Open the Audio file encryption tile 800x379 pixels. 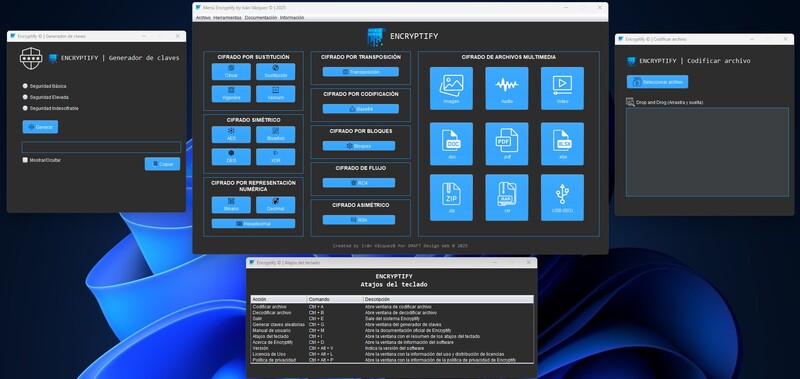point(507,88)
